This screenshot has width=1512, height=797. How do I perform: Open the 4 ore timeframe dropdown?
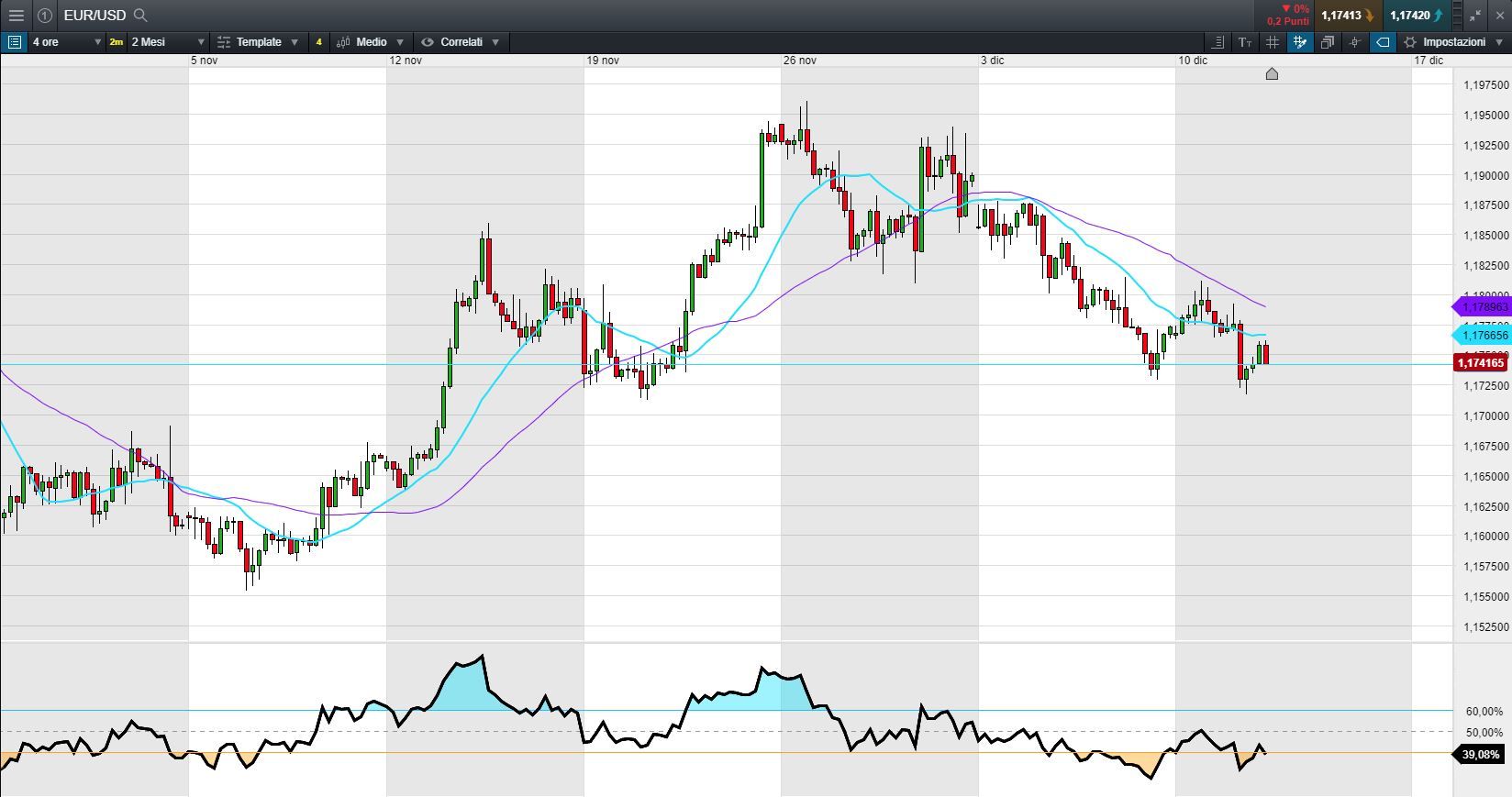65,42
